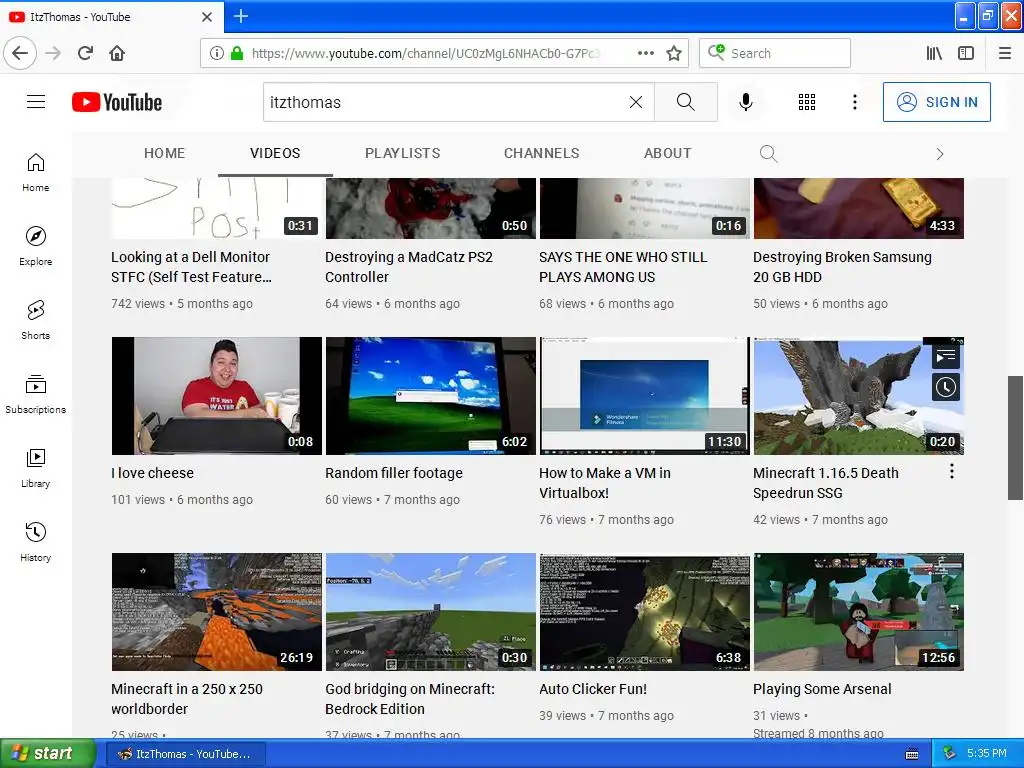The height and width of the screenshot is (768, 1024).
Task: Switch to the CHANNELS tab
Action: (x=541, y=153)
